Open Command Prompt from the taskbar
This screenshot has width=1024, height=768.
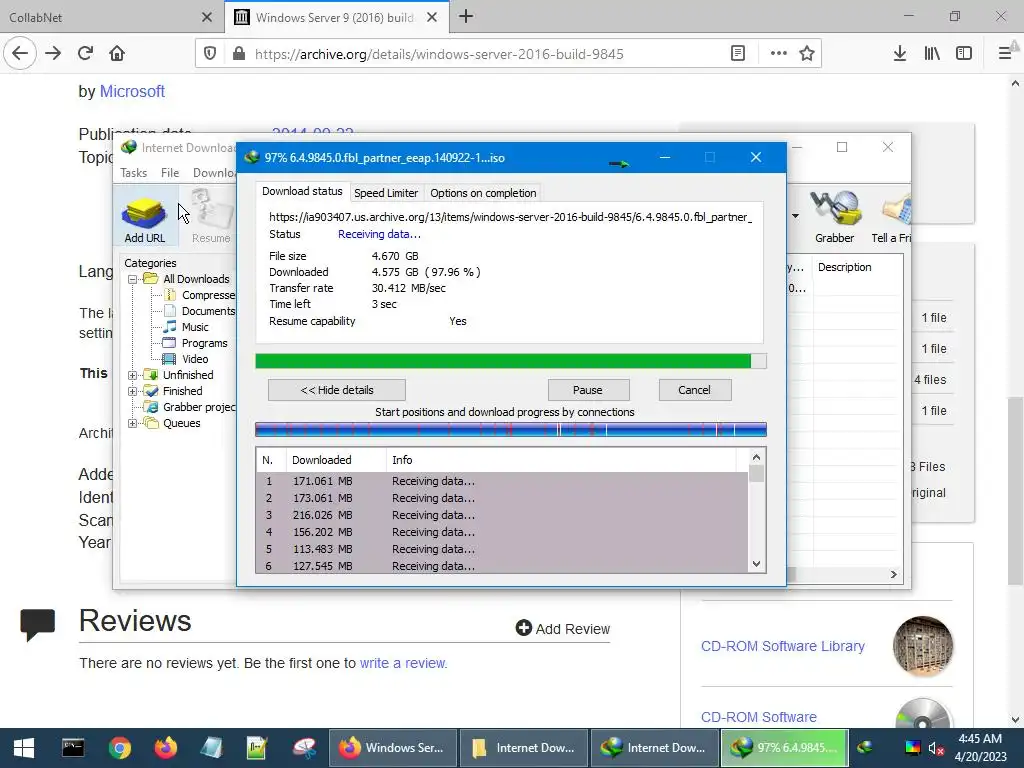(x=72, y=748)
